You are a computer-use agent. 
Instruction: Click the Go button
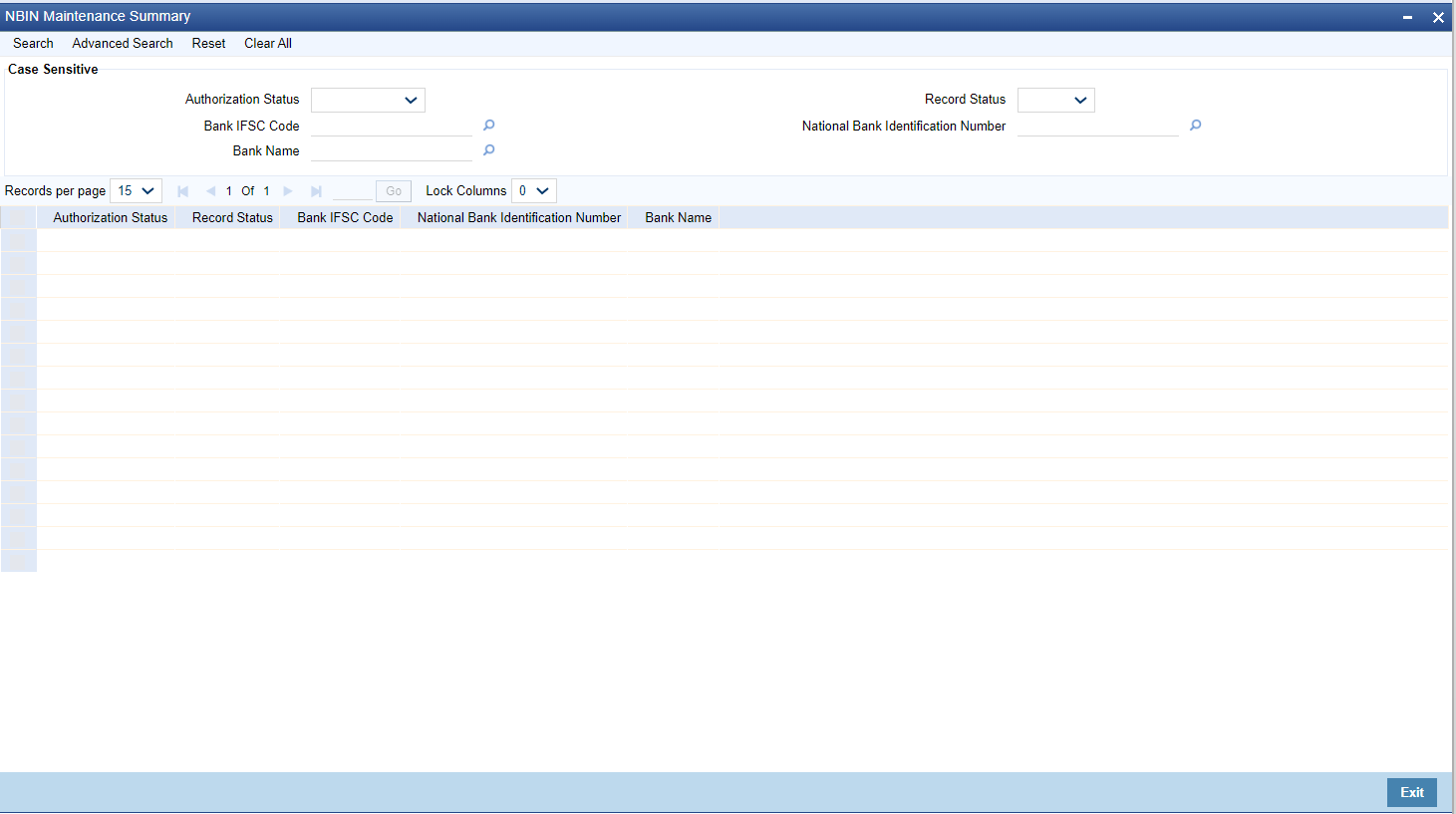click(x=394, y=191)
